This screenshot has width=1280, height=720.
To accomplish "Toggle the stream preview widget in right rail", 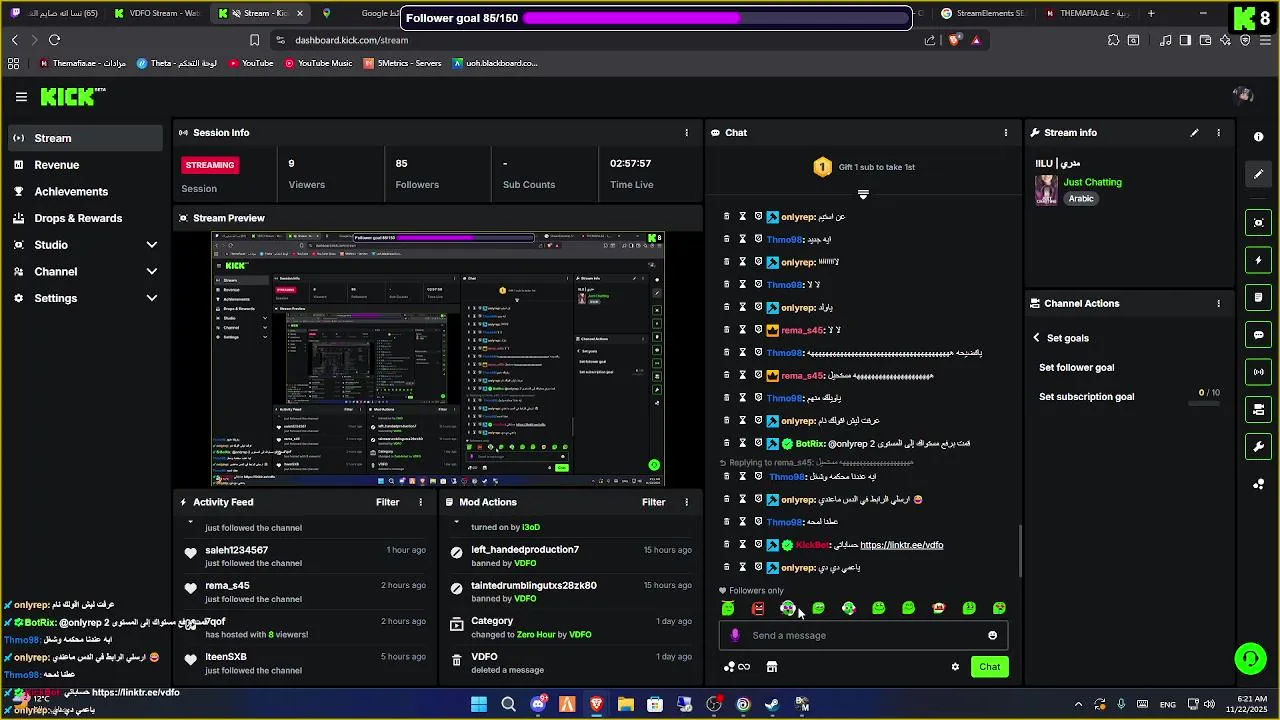I will [1258, 223].
